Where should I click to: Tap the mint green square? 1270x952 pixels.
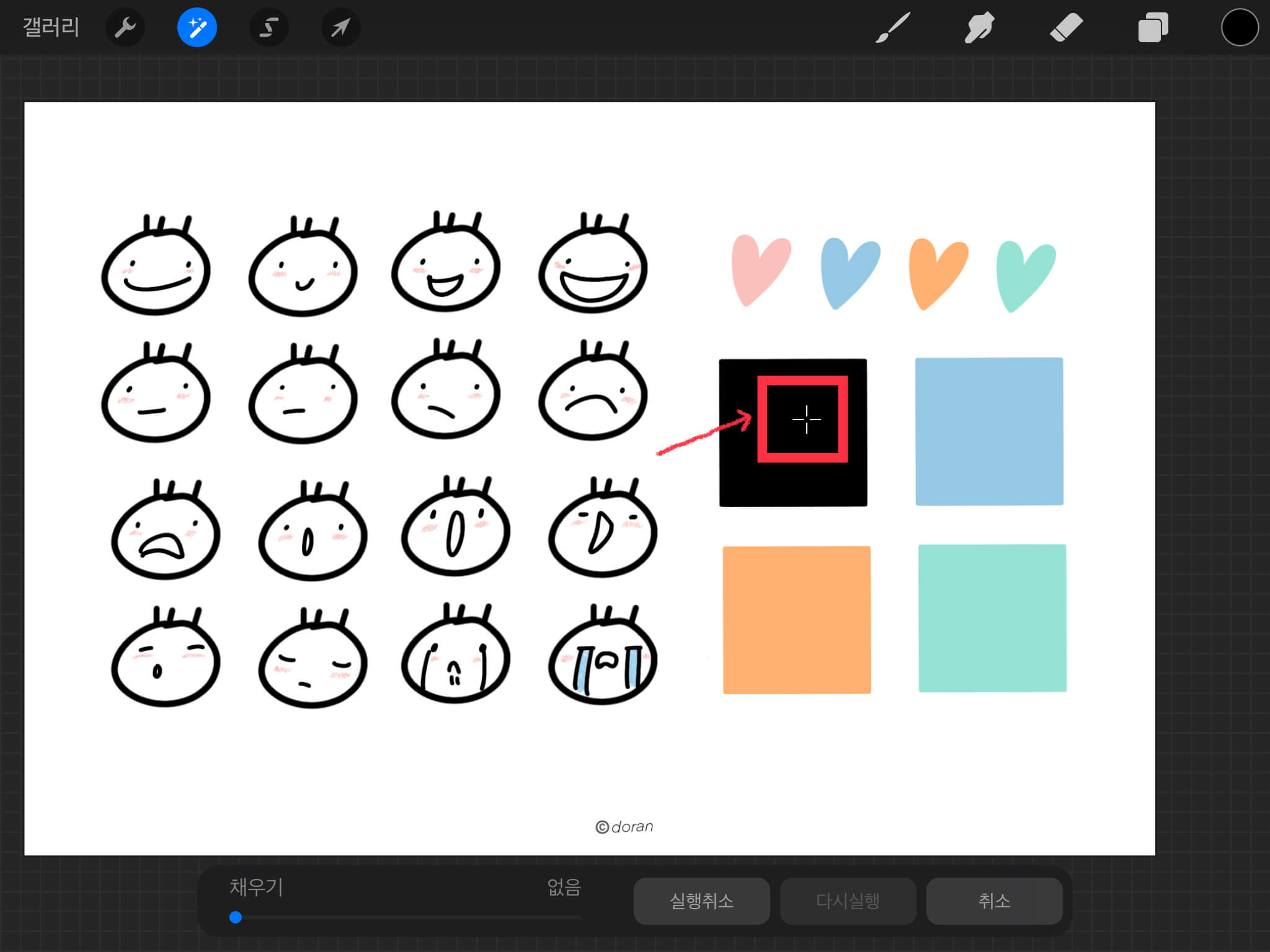992,618
